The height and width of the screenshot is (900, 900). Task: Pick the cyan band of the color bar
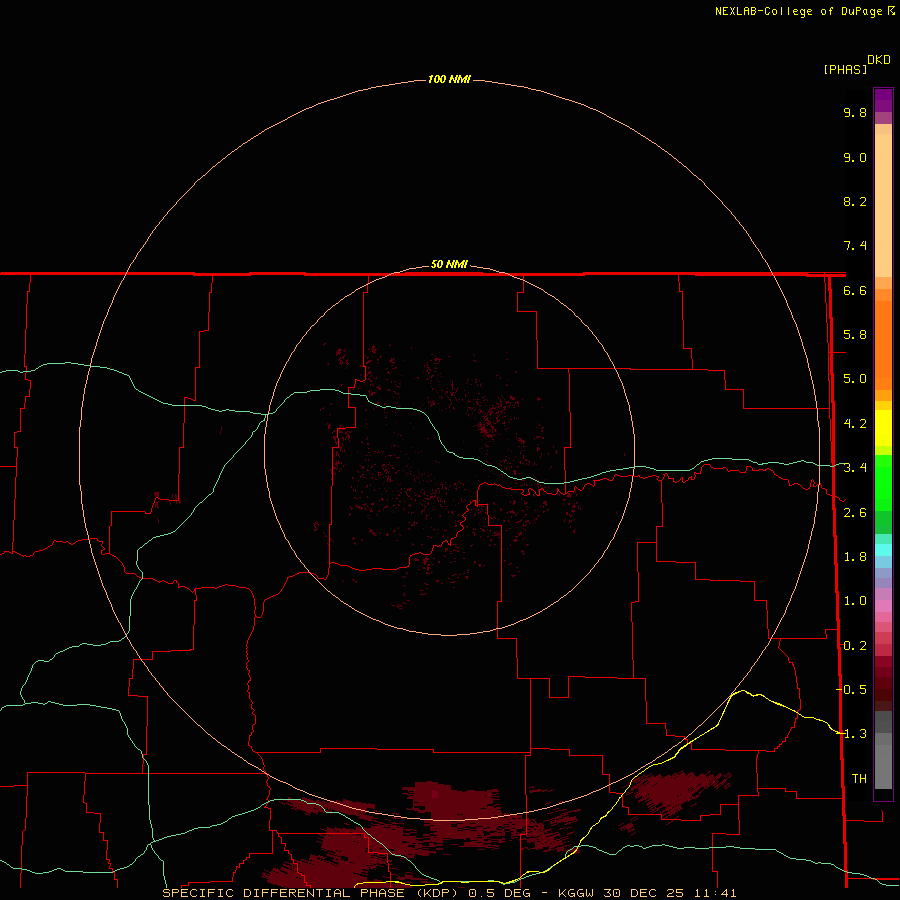(883, 549)
